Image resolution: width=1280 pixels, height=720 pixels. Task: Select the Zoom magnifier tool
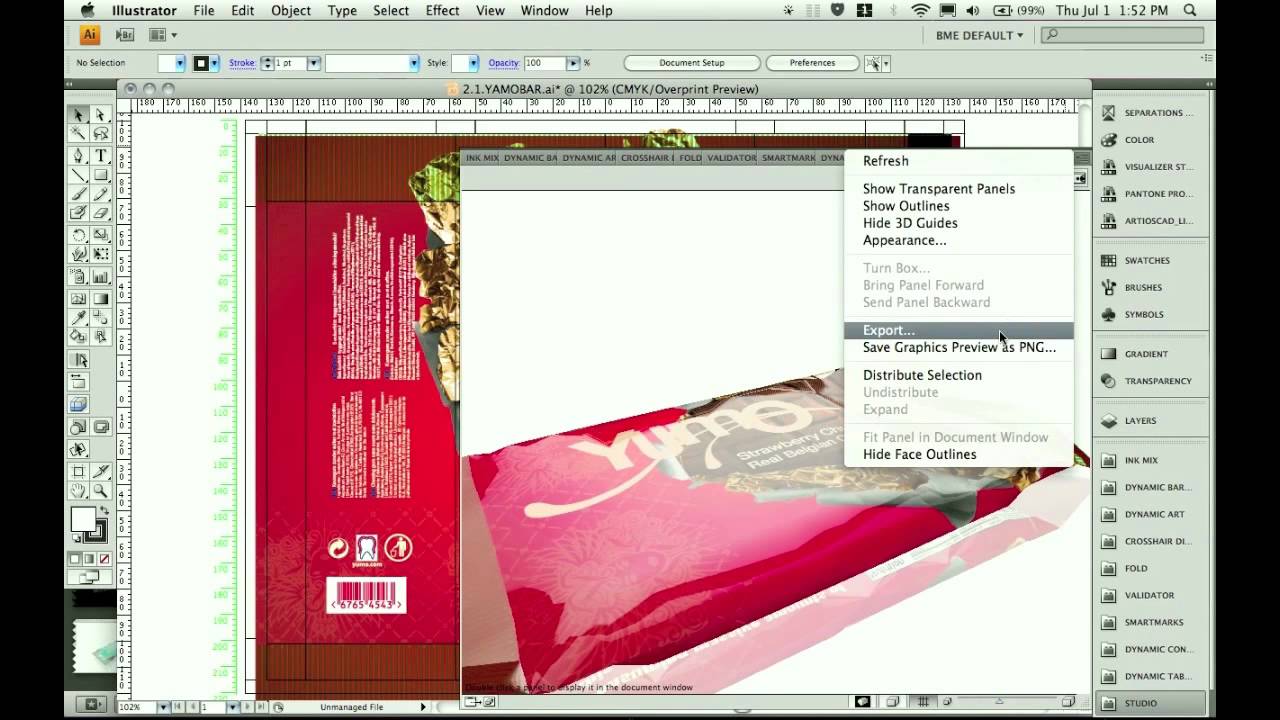coord(101,491)
